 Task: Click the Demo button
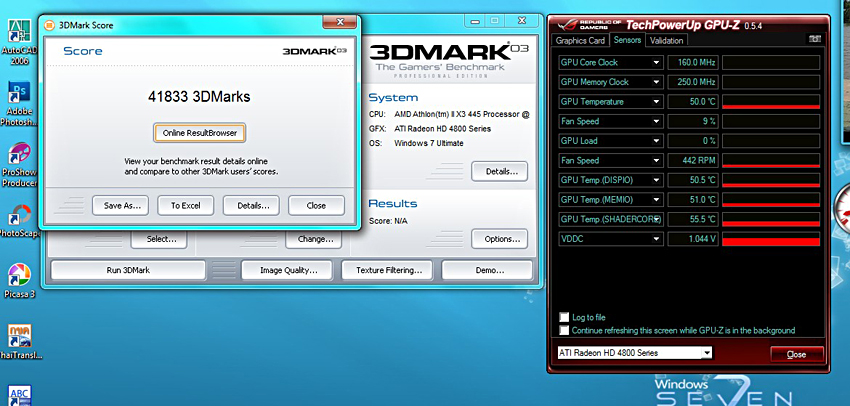[487, 270]
